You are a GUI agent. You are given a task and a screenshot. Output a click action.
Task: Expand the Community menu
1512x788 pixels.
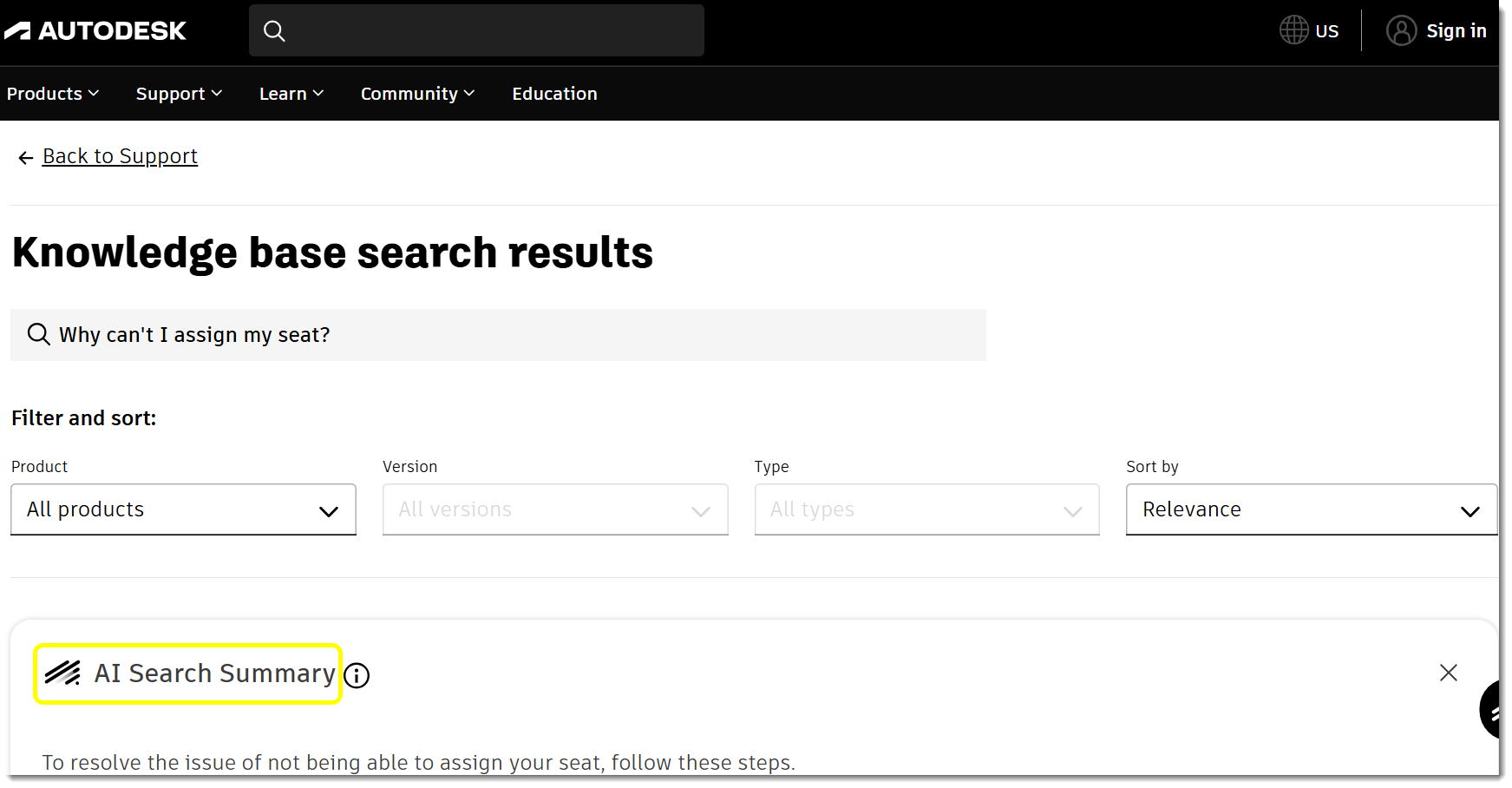(418, 94)
